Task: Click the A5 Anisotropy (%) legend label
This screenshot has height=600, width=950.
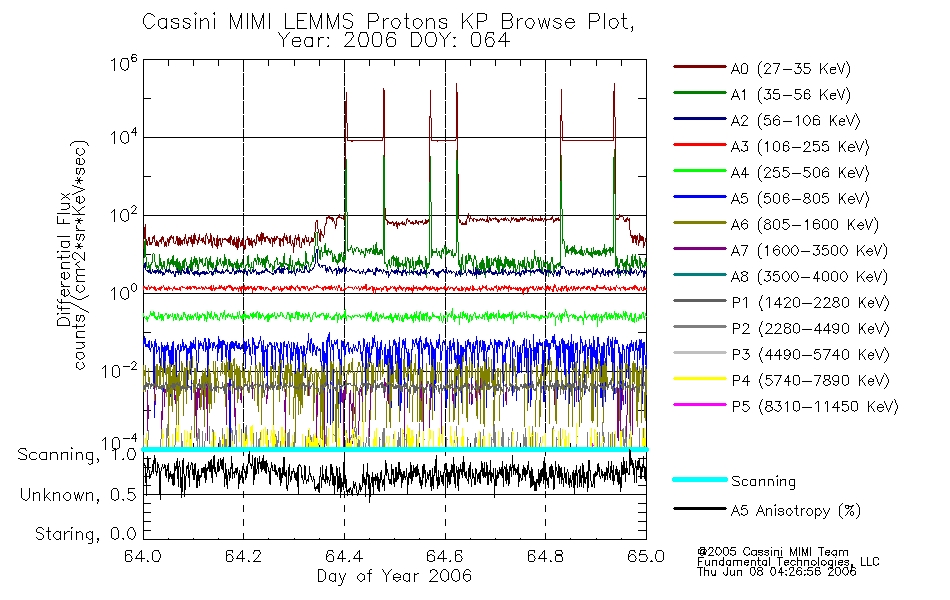Action: 796,511
